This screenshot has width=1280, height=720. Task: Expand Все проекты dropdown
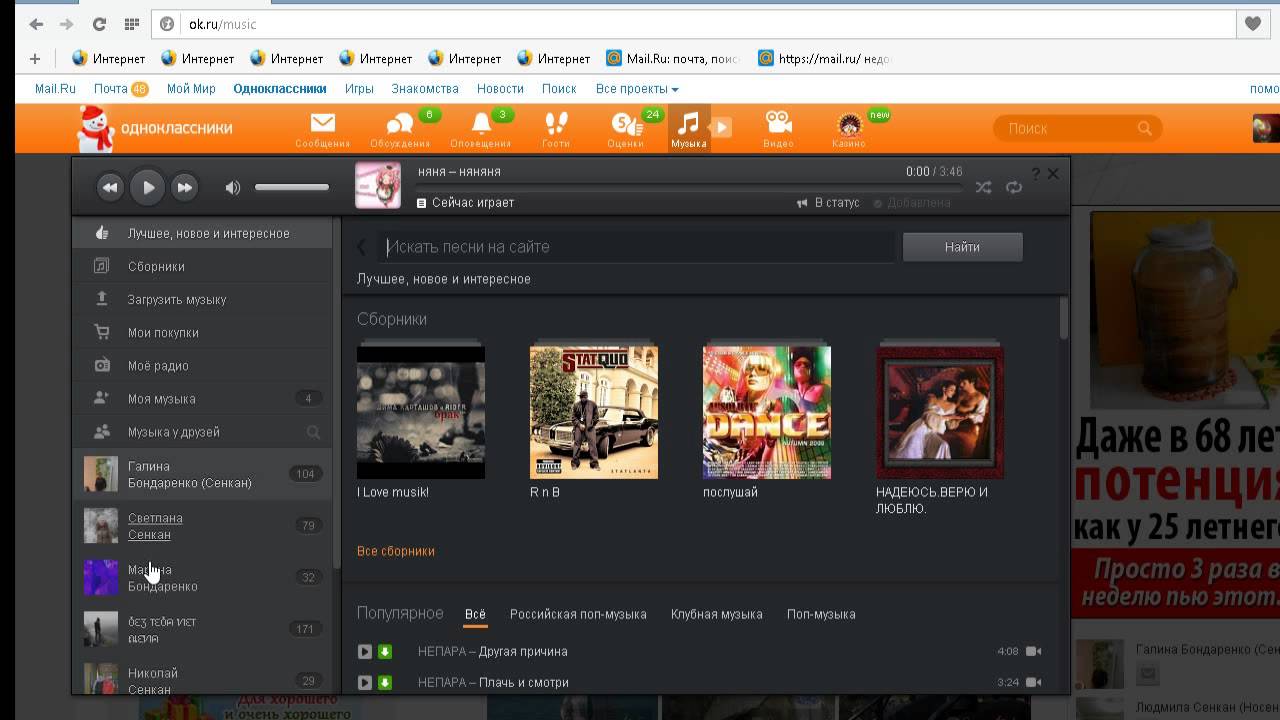(x=637, y=89)
